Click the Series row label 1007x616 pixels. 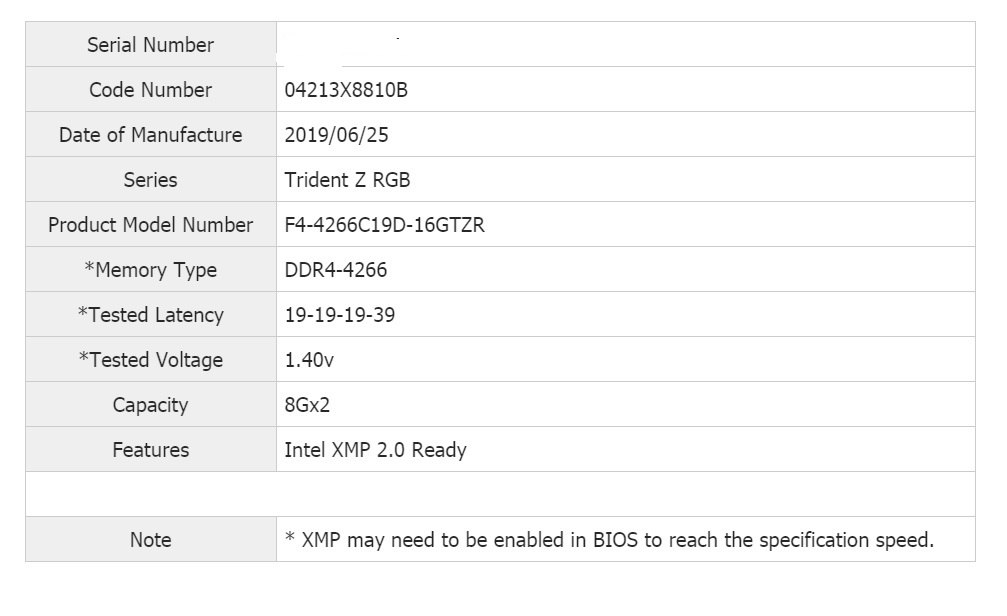(x=150, y=180)
